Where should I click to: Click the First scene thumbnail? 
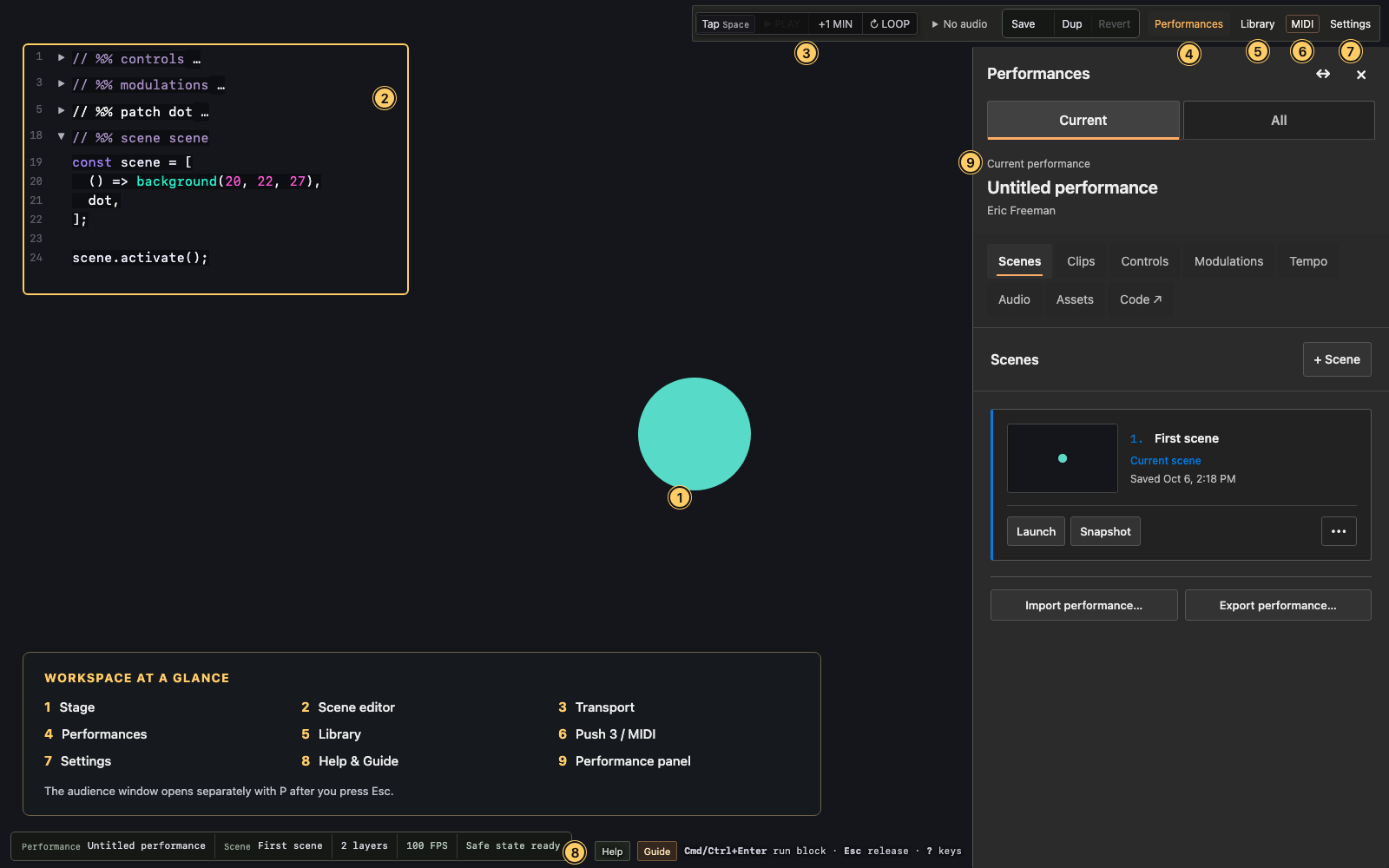point(1063,458)
